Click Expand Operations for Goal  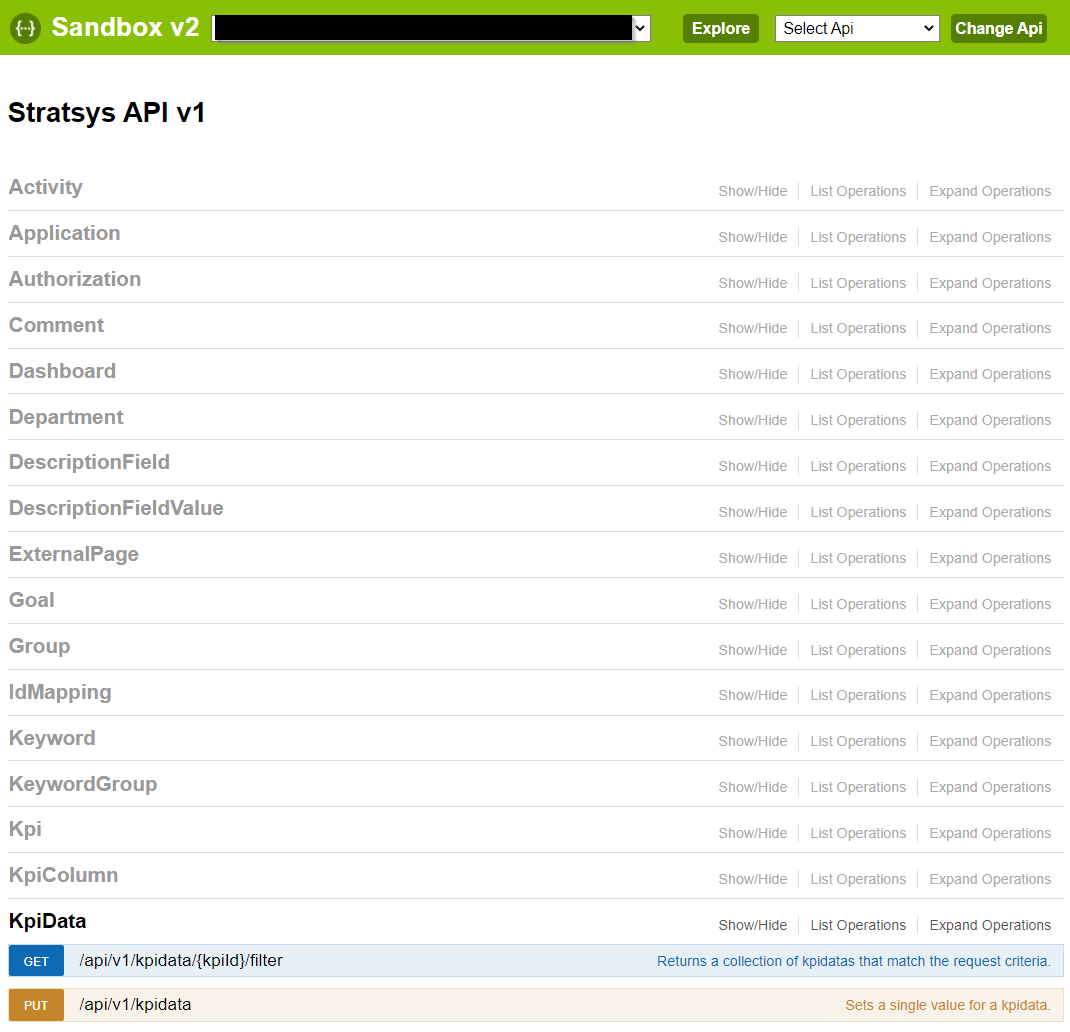[x=990, y=604]
